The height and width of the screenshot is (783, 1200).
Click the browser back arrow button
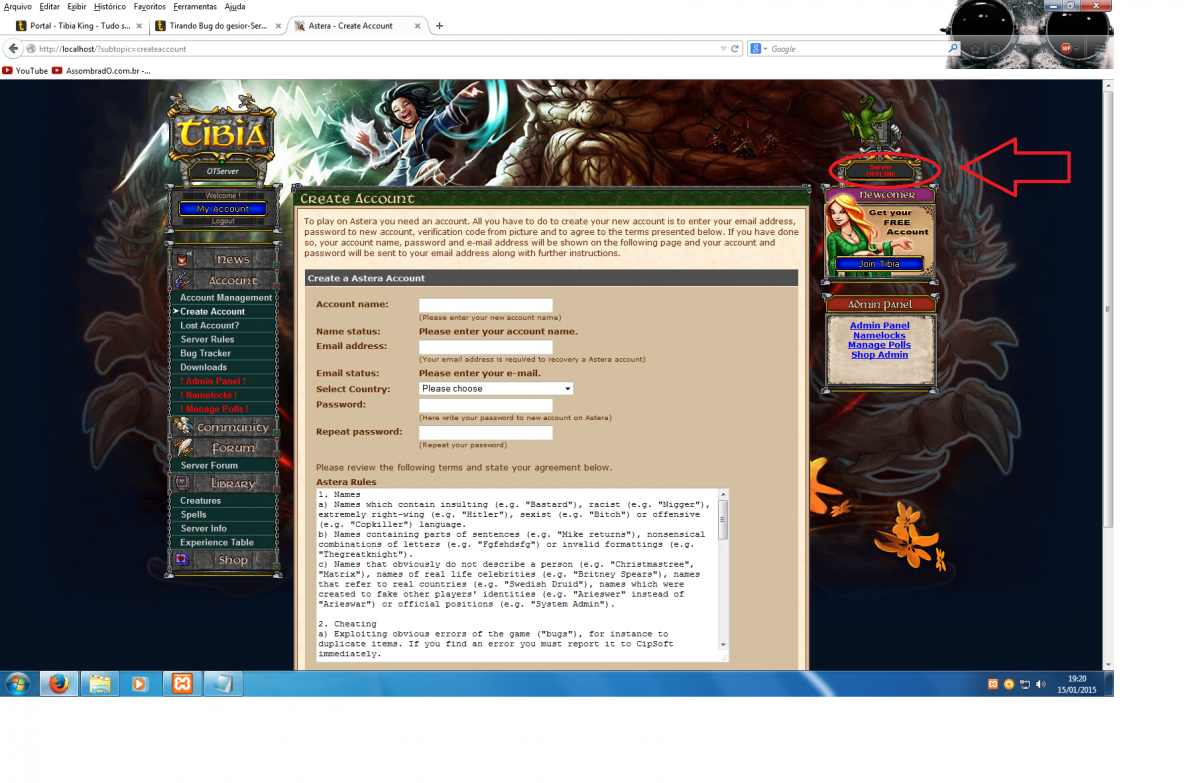pyautogui.click(x=13, y=48)
